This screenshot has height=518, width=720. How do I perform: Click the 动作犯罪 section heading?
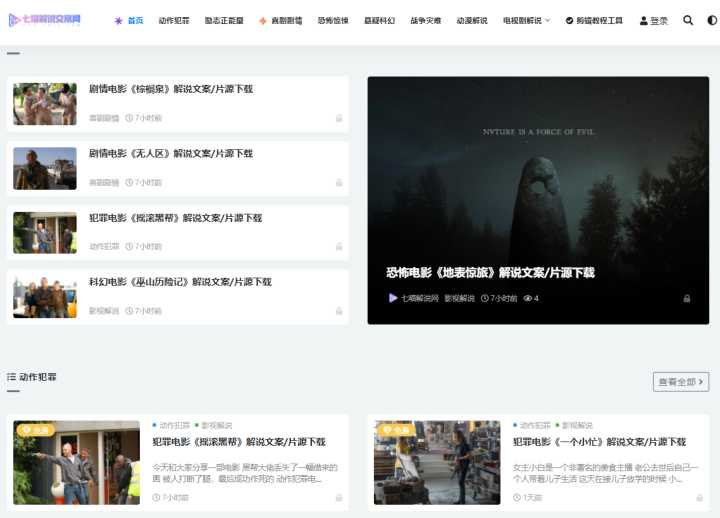(38, 377)
